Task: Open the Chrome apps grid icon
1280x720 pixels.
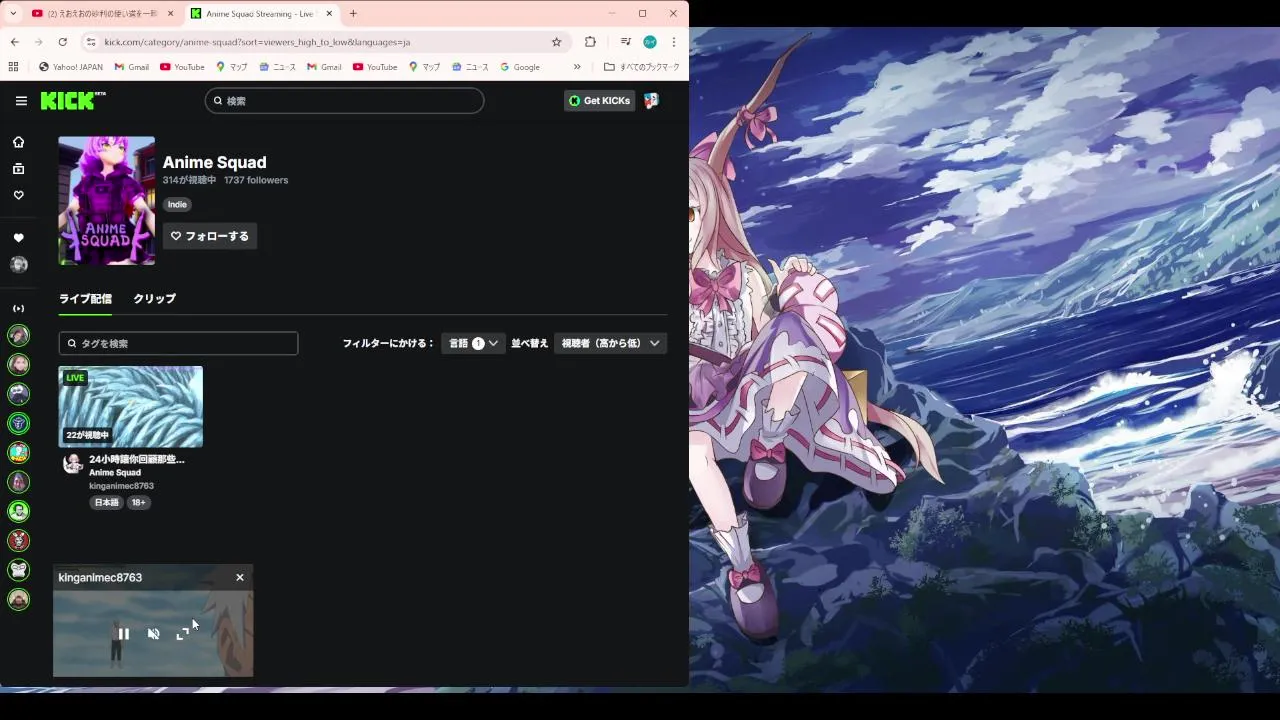Action: [13, 67]
